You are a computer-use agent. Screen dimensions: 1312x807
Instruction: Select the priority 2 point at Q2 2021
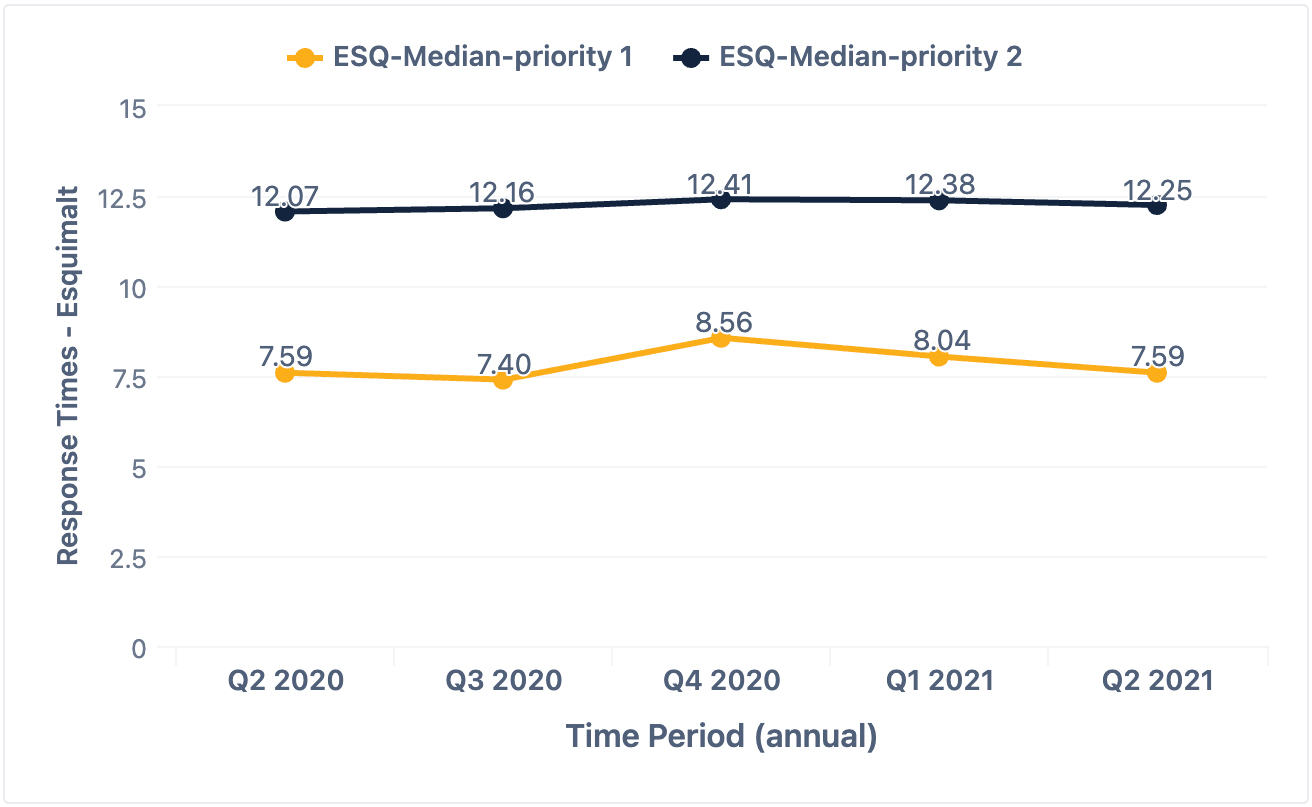point(1157,205)
